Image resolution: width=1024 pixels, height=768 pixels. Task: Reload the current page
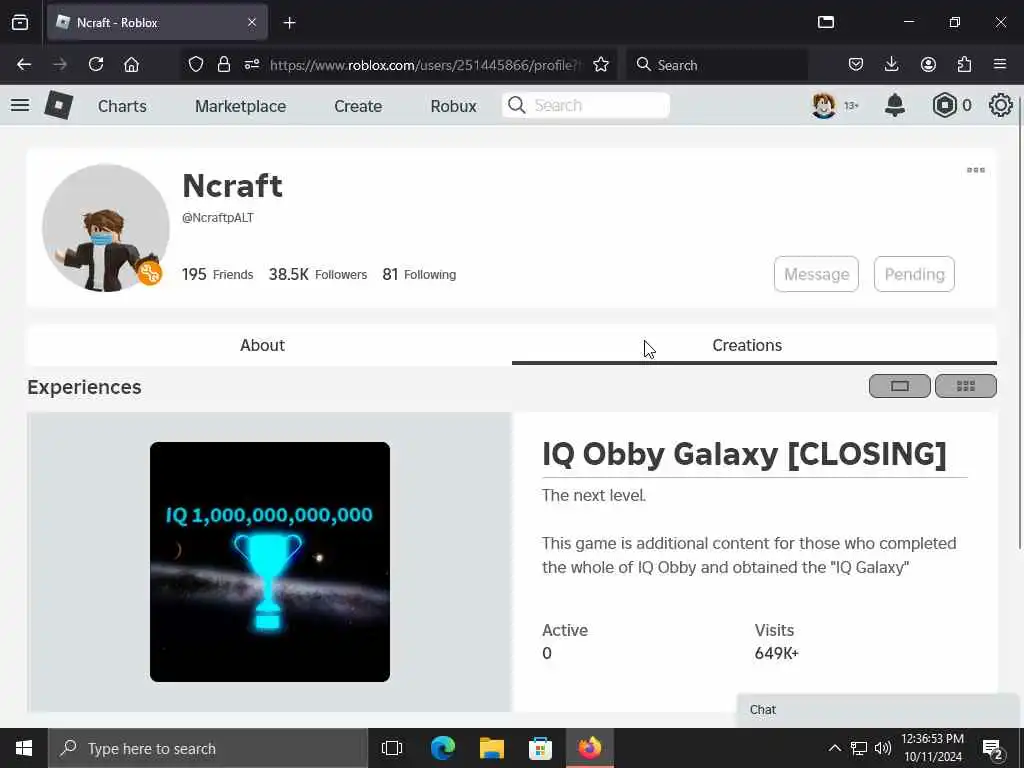point(96,65)
